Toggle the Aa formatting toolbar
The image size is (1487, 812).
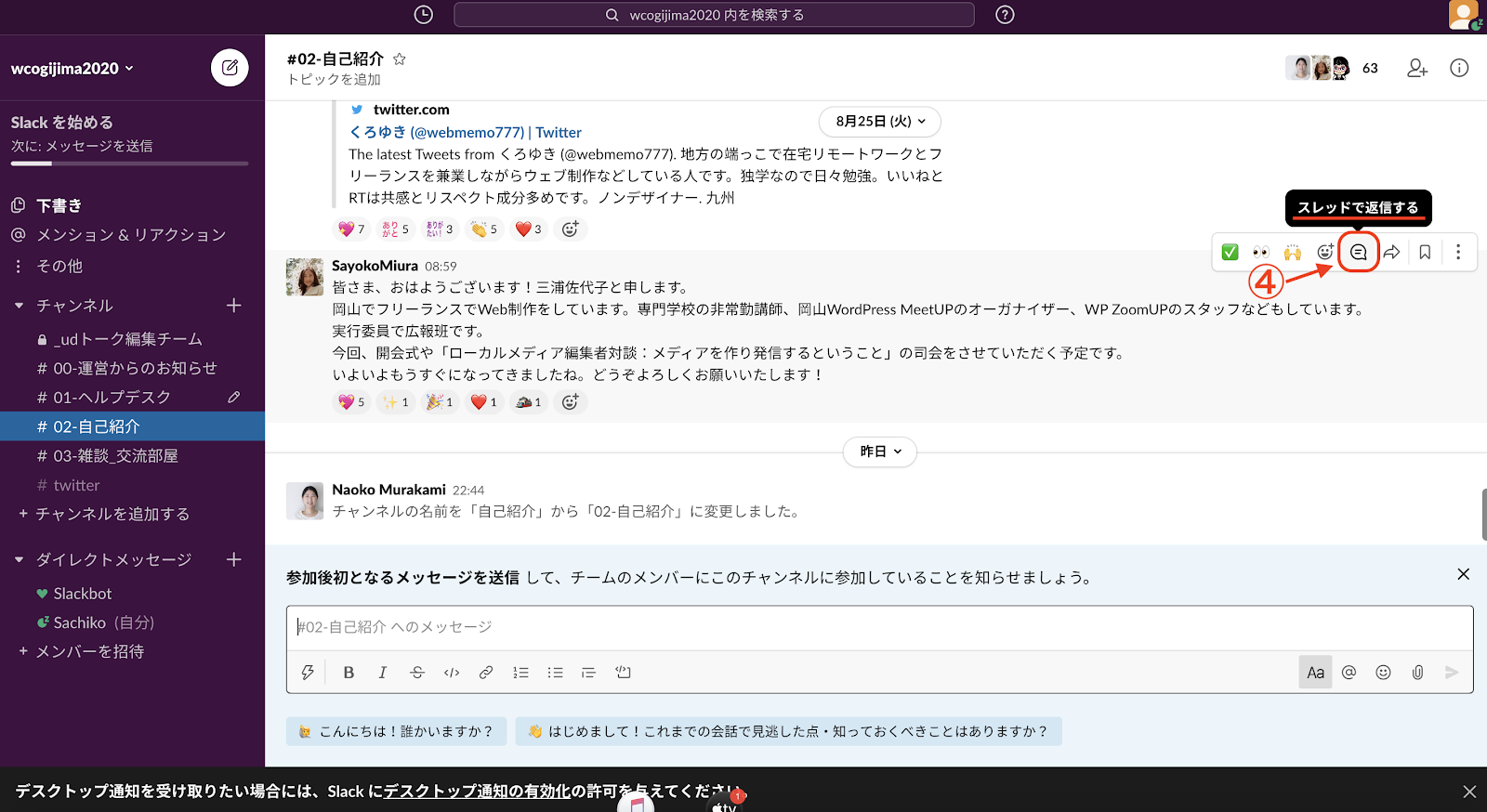click(1315, 672)
